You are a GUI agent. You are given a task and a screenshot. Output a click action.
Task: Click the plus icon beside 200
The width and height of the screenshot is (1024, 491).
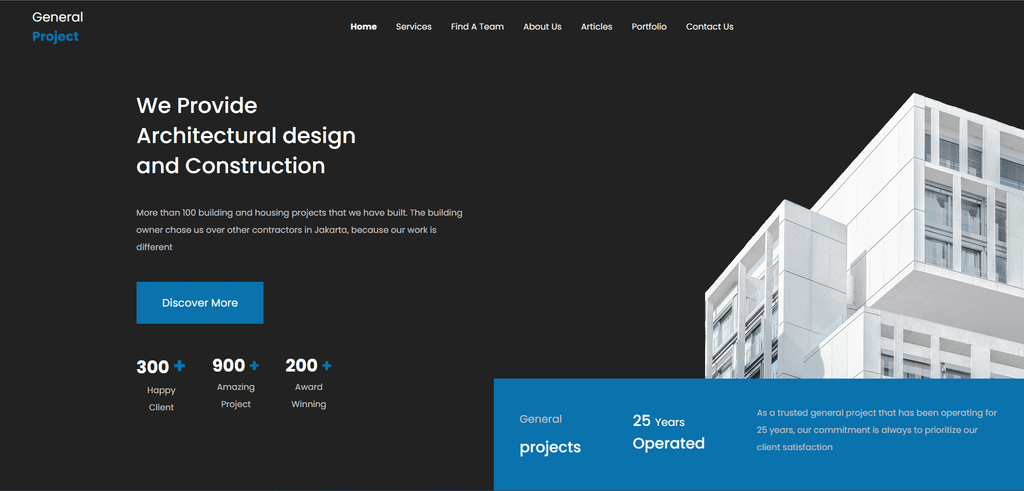327,366
